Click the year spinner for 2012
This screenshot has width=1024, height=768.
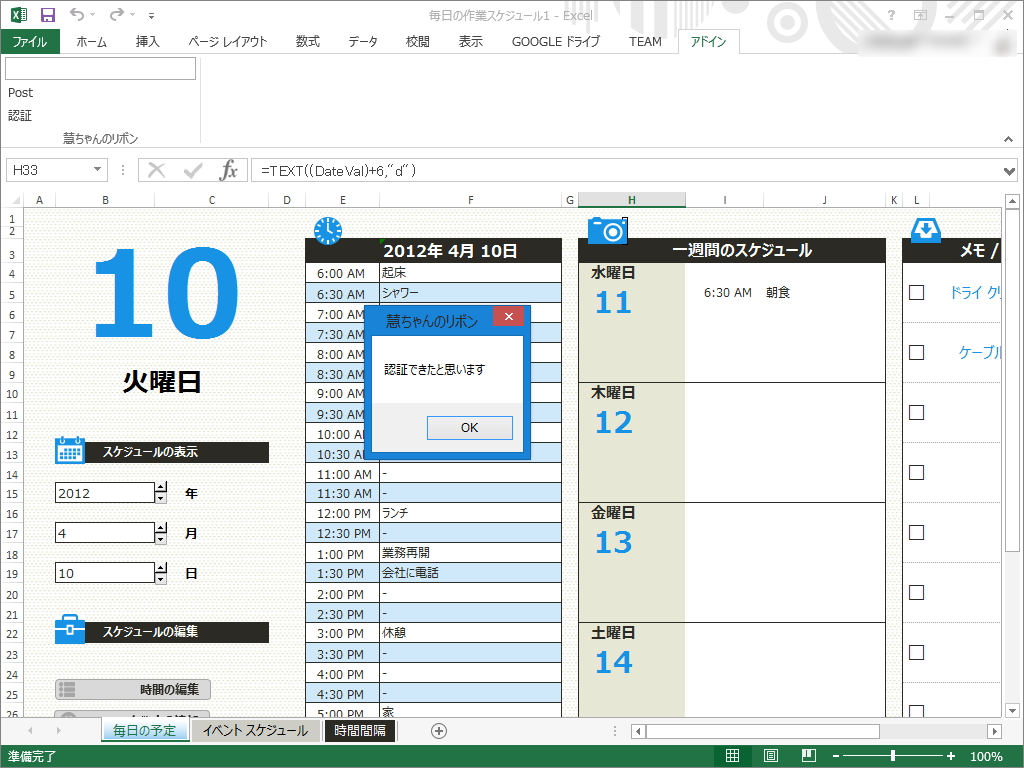(161, 493)
